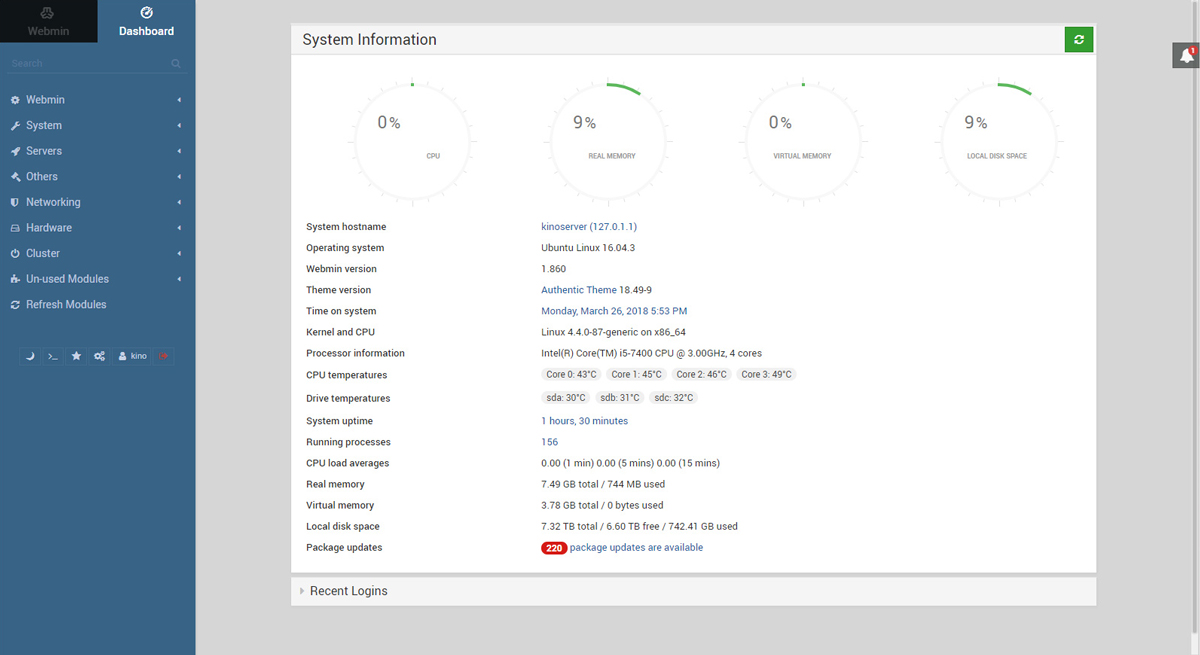Click the Core 2: 46°C temperature badge
This screenshot has width=1200, height=655.
coord(701,375)
